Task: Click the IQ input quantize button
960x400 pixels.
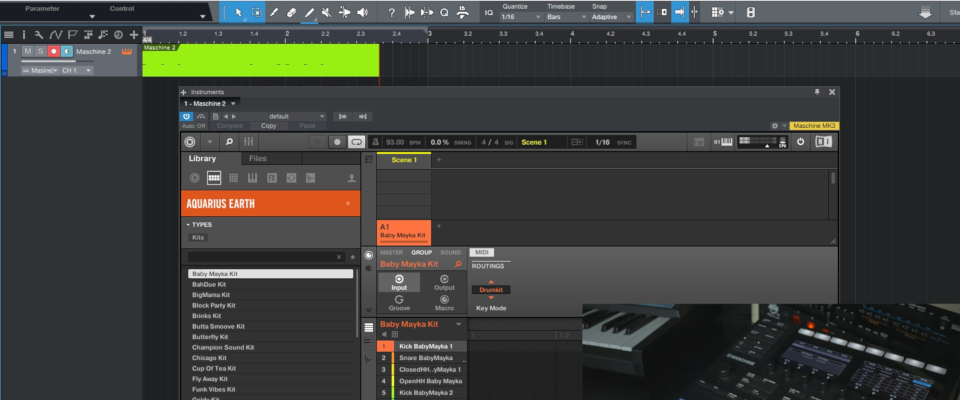Action: coord(489,12)
